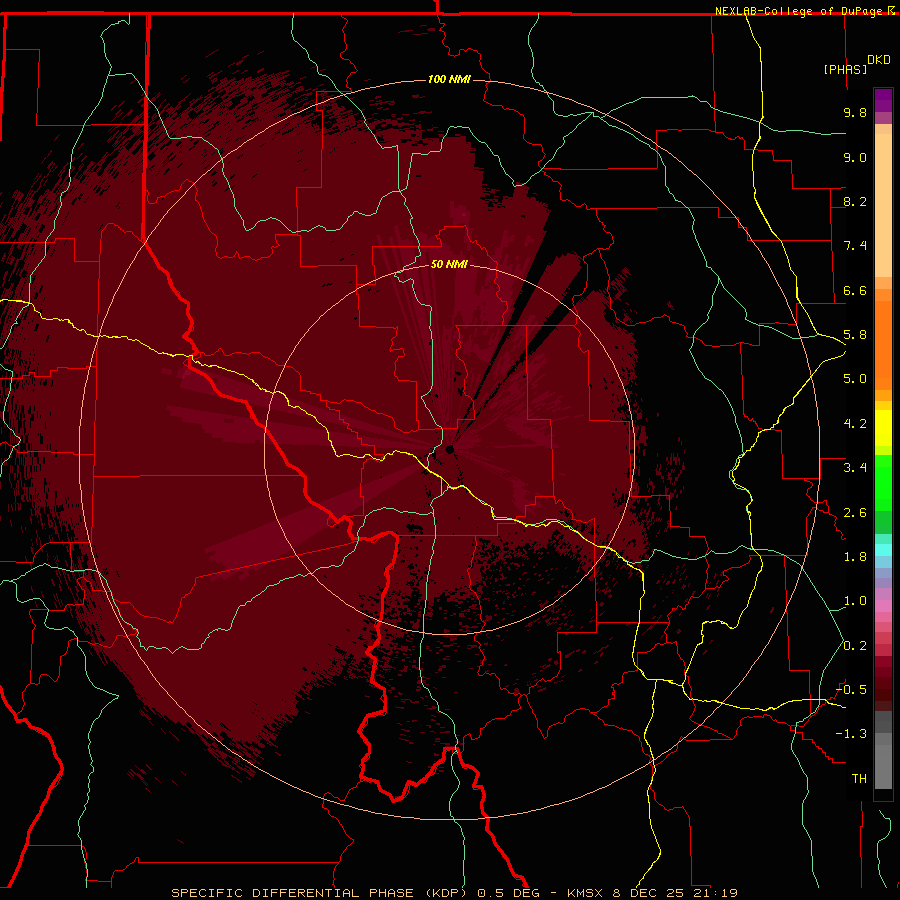900x900 pixels.
Task: Click the 8.2 color scale label
Action: tap(855, 201)
